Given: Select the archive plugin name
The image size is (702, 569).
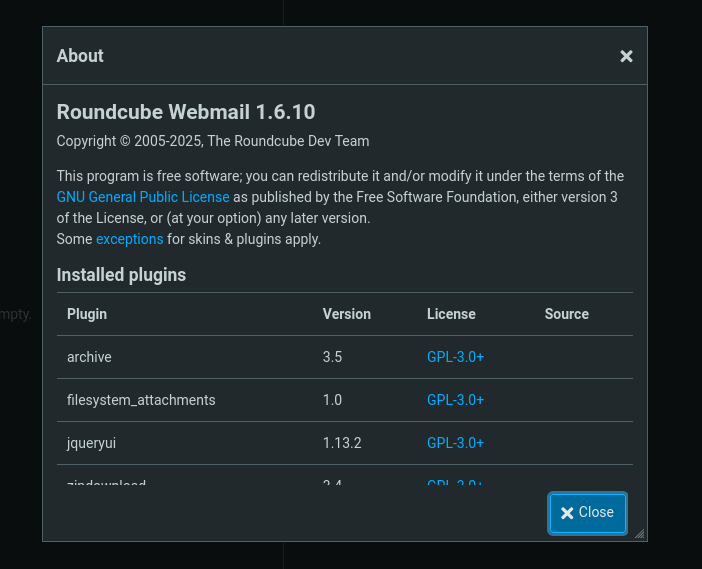Looking at the screenshot, I should tap(89, 357).
